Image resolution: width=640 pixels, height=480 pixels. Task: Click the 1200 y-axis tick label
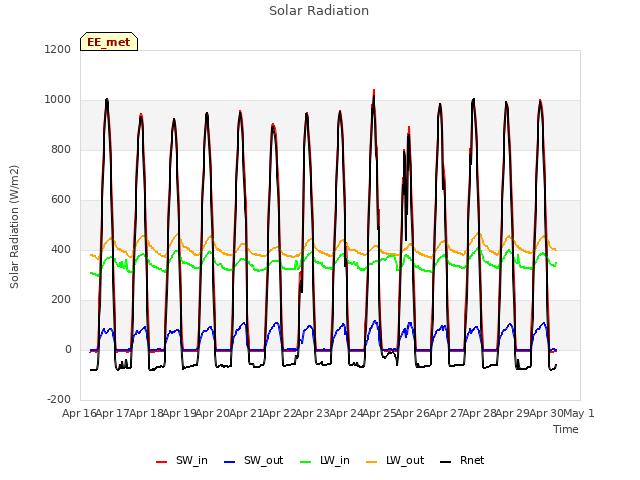pyautogui.click(x=58, y=49)
